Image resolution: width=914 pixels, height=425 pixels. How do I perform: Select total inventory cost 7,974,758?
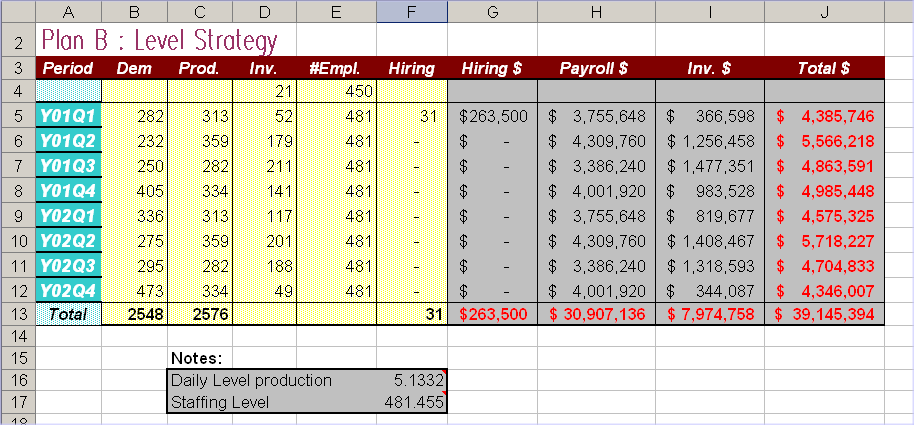coord(709,314)
